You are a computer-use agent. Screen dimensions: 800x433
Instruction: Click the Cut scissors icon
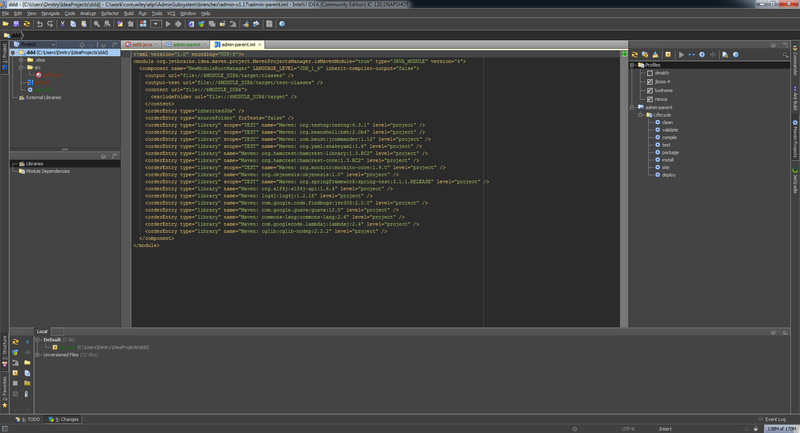point(62,24)
